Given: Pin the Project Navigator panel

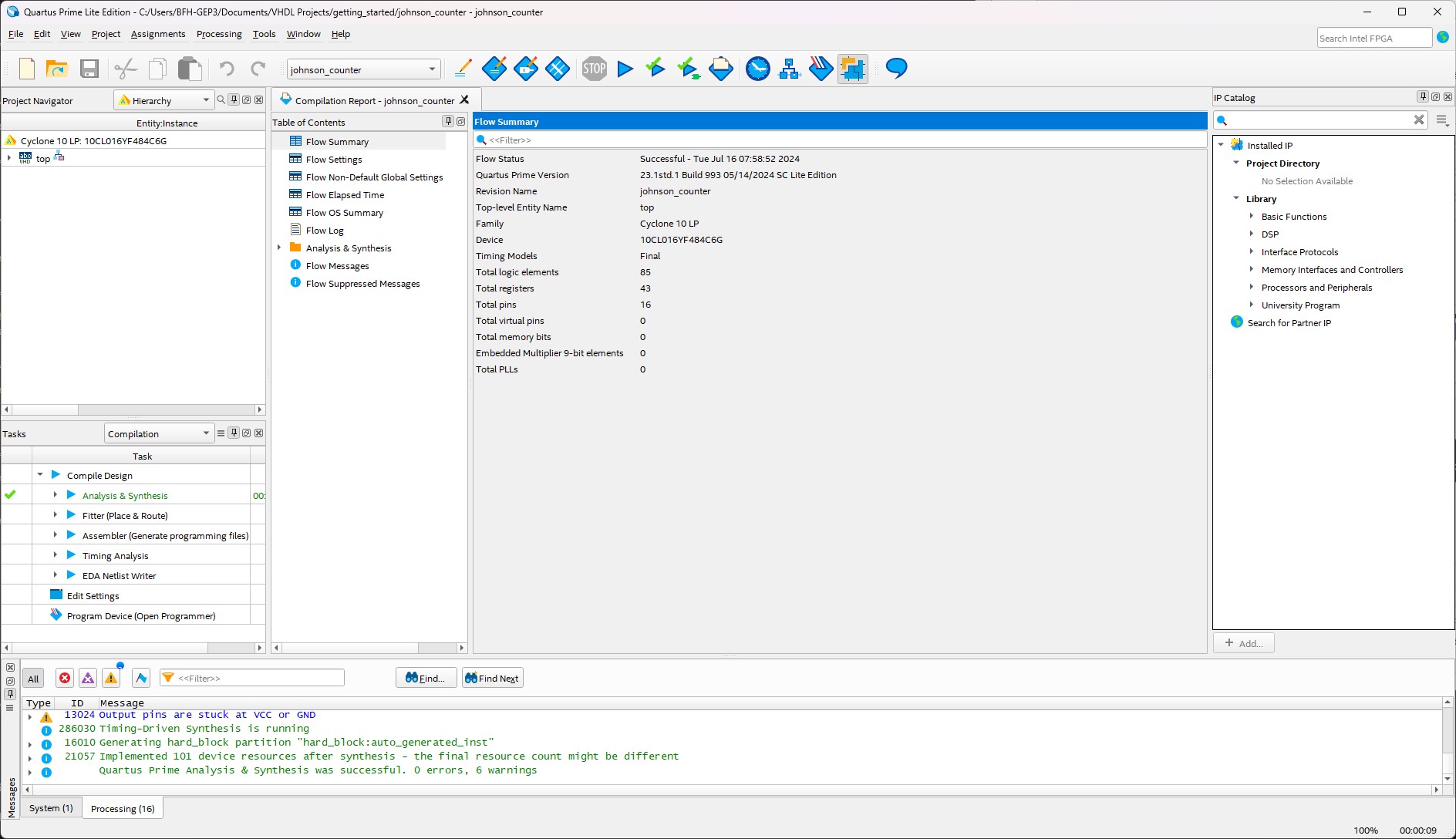Looking at the screenshot, I should 234,100.
